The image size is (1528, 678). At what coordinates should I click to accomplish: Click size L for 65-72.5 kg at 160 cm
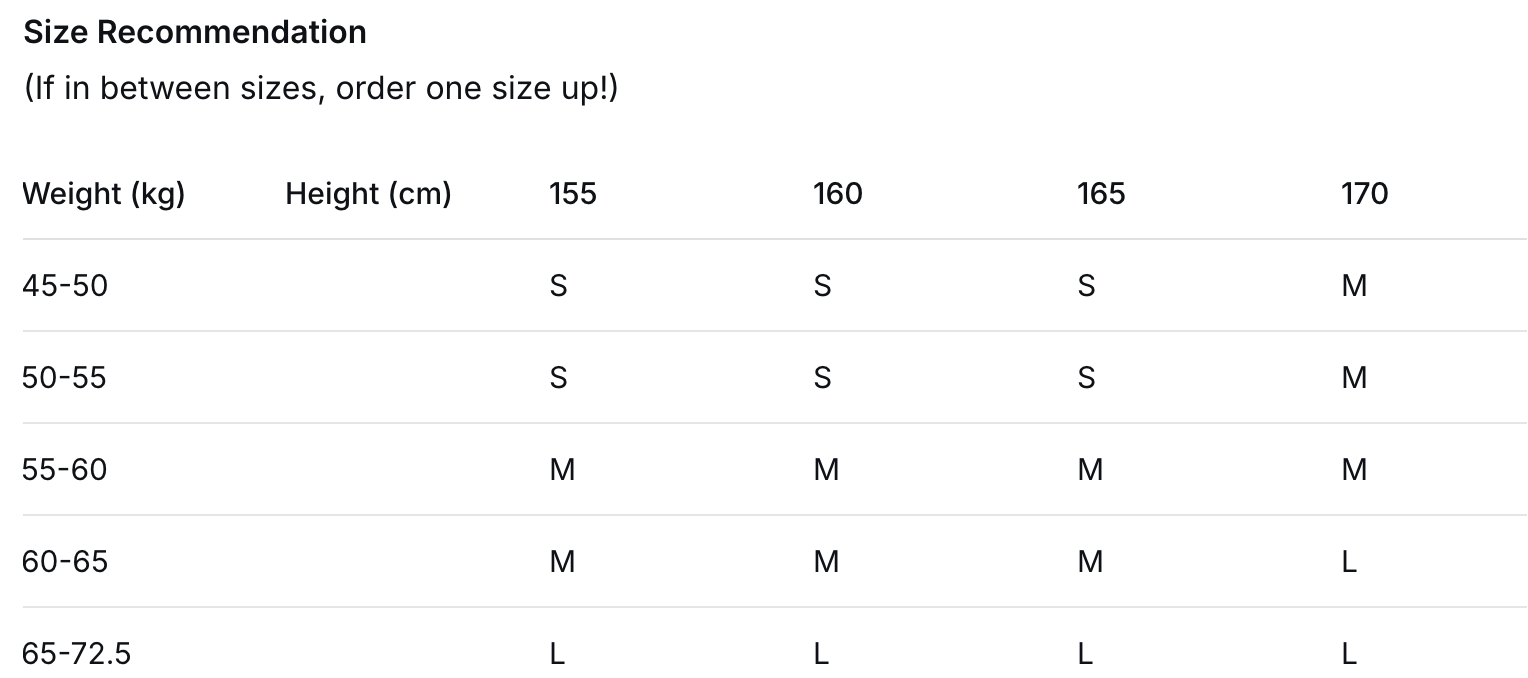click(x=821, y=654)
